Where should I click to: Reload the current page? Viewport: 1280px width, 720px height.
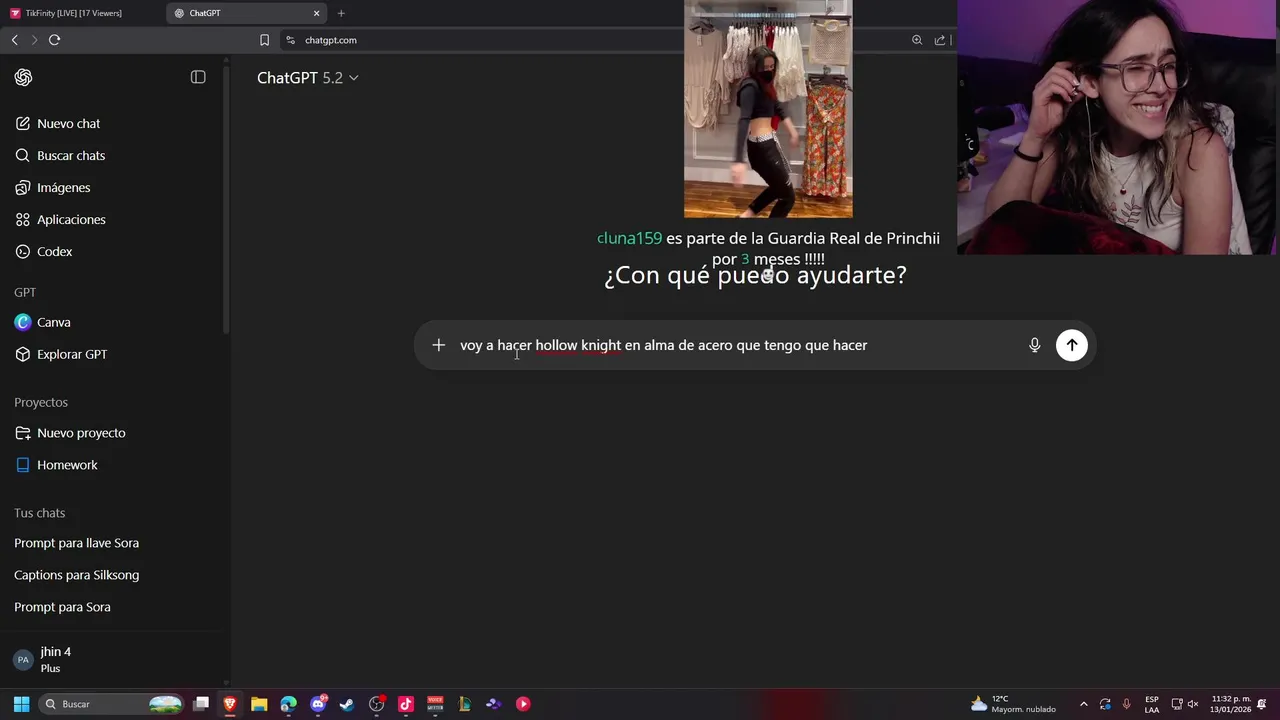click(54, 40)
